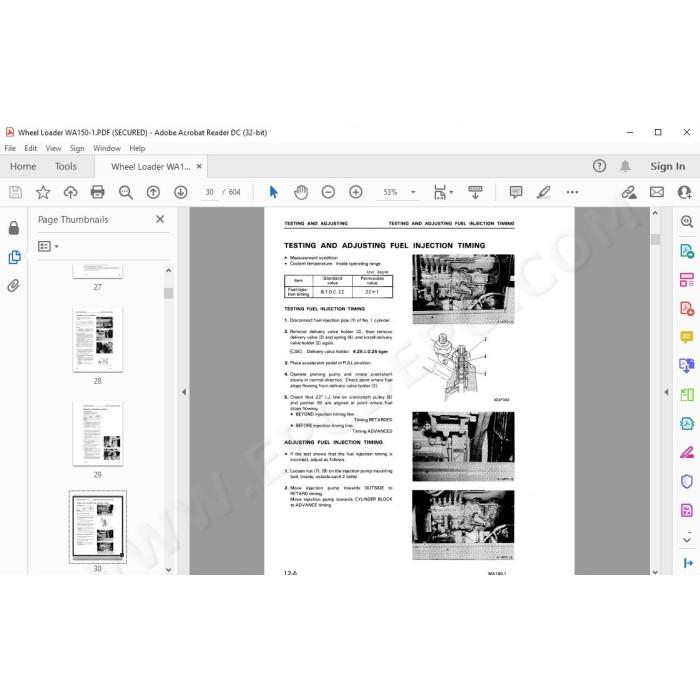This screenshot has width=700, height=700.
Task: Send file by email envelope icon
Action: pos(657,192)
